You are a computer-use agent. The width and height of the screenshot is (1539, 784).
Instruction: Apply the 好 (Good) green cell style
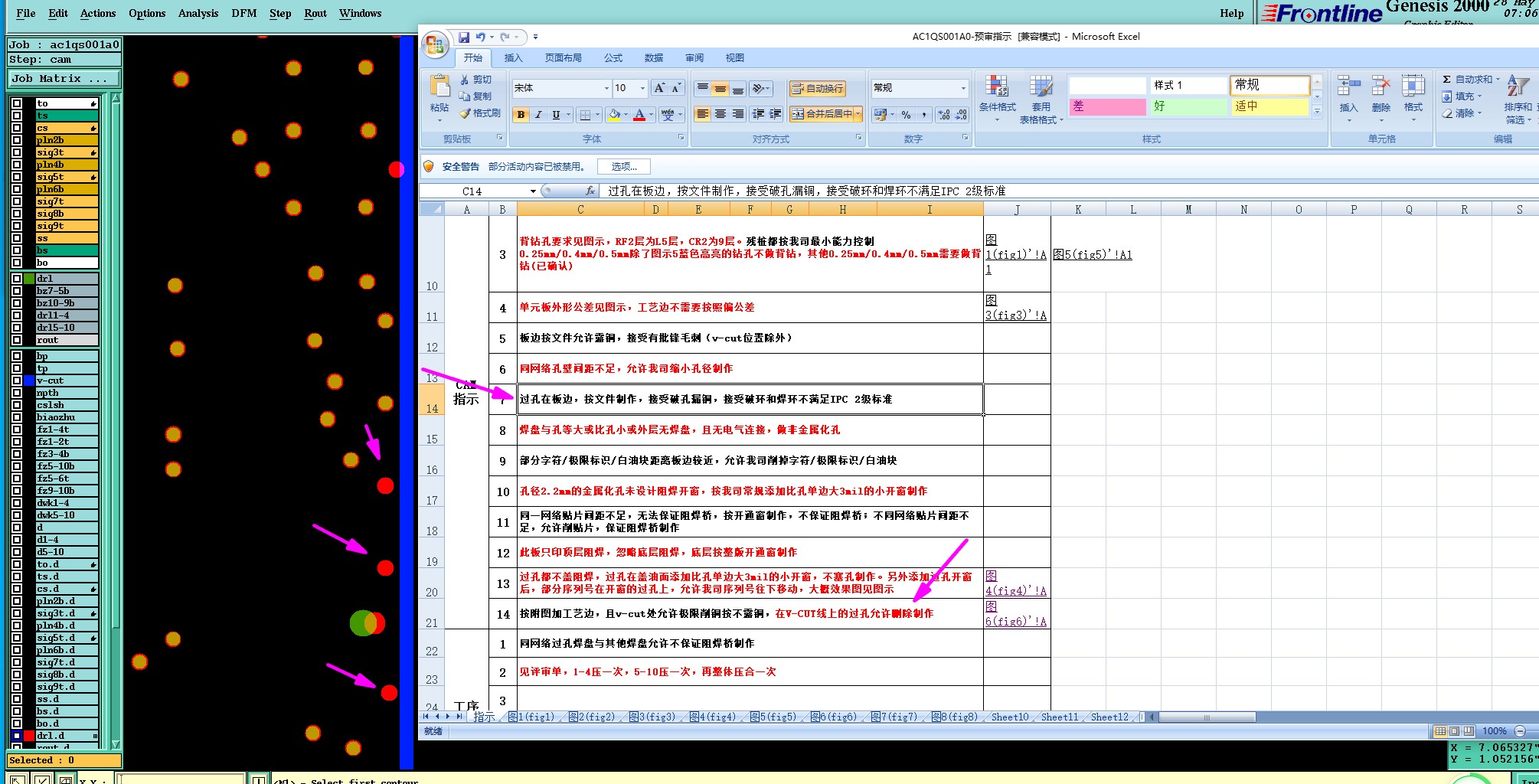pos(1188,106)
